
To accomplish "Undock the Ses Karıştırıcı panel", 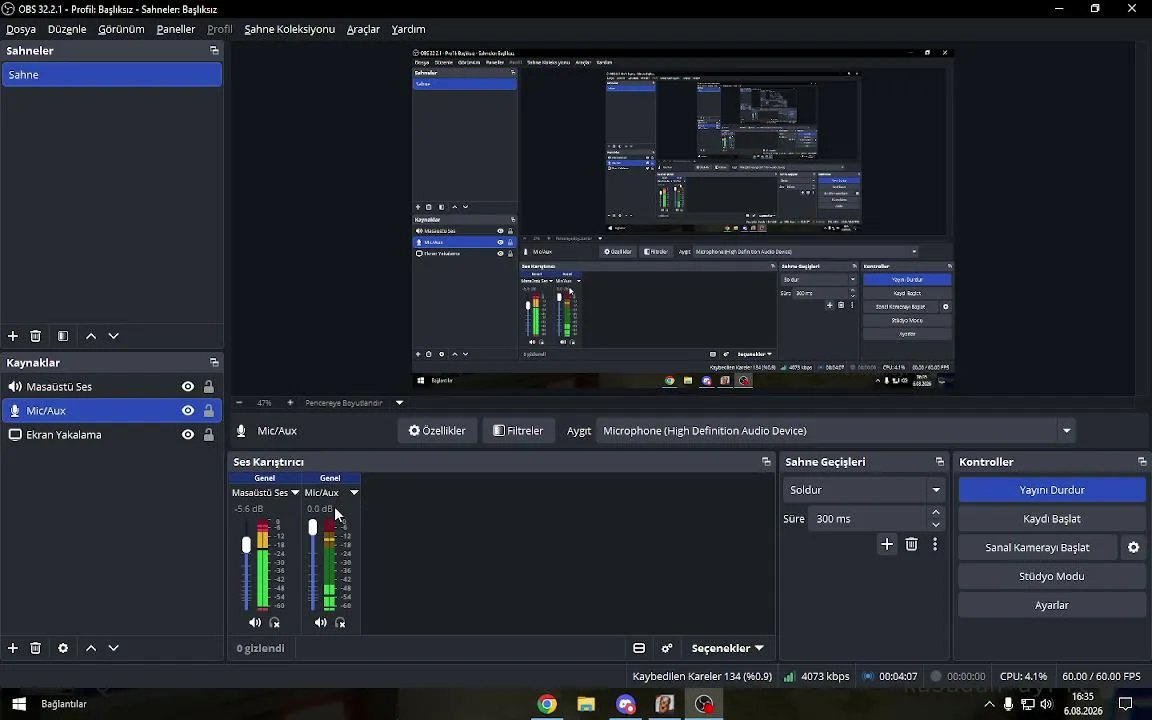I will [x=766, y=461].
